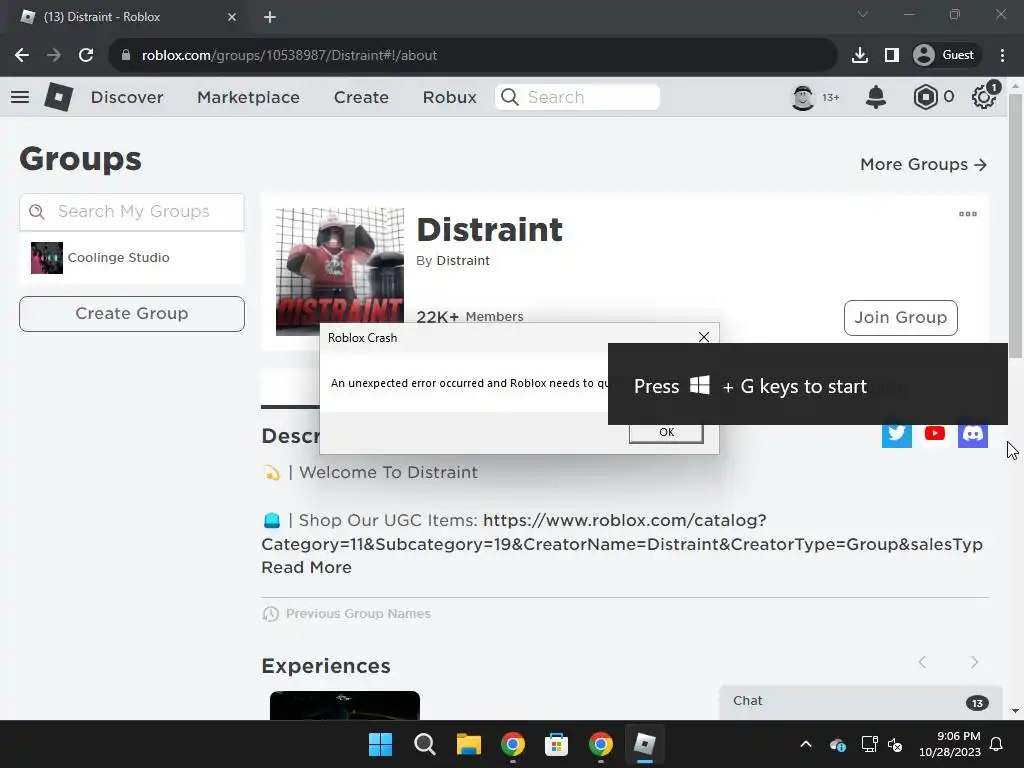Open Discover in the navigation bar
This screenshot has width=1024, height=768.
click(x=127, y=97)
